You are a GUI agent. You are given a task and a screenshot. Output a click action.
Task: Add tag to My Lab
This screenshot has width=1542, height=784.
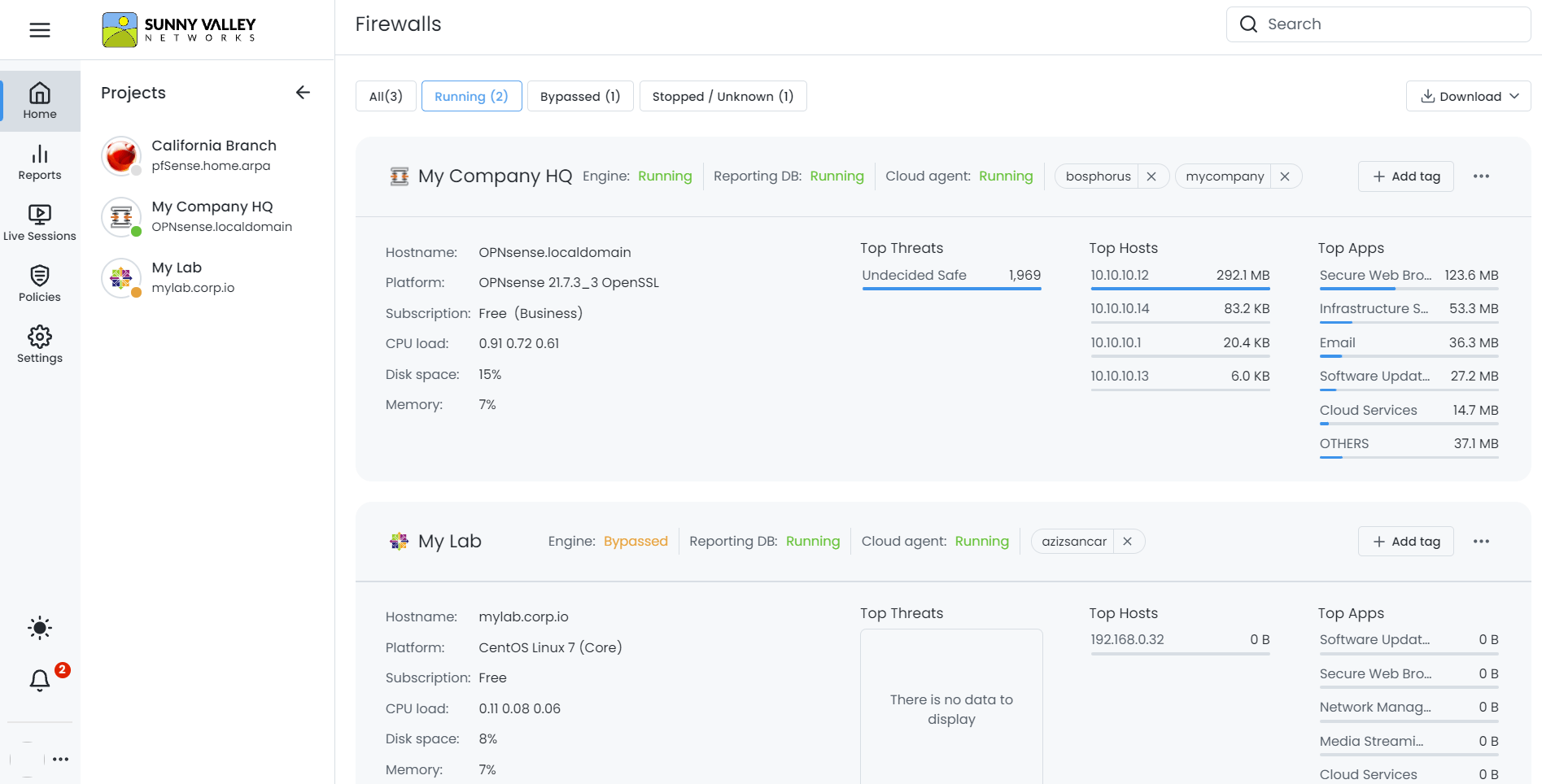coord(1406,542)
